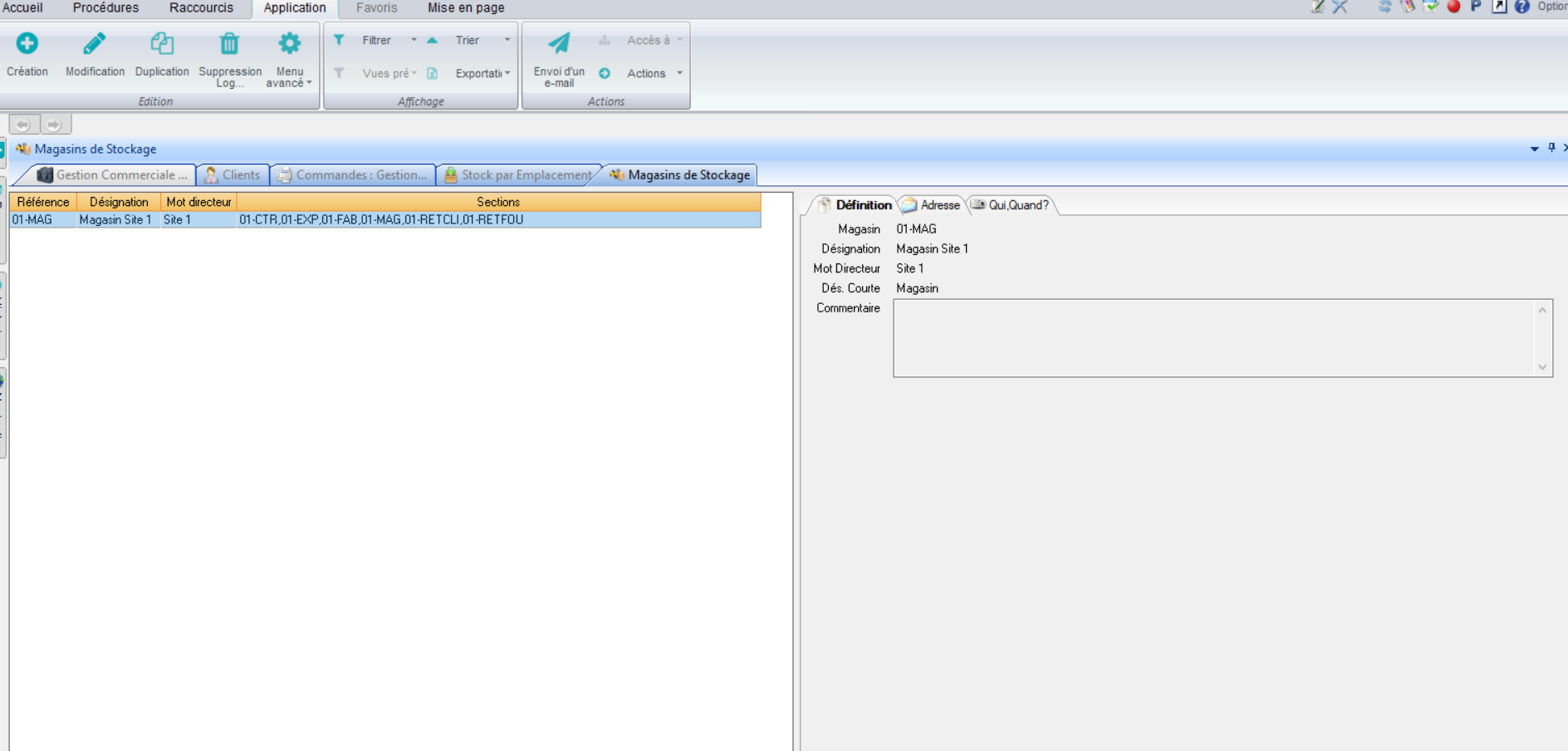This screenshot has width=1568, height=751.
Task: Click into the Commentaire text area
Action: (x=1213, y=338)
